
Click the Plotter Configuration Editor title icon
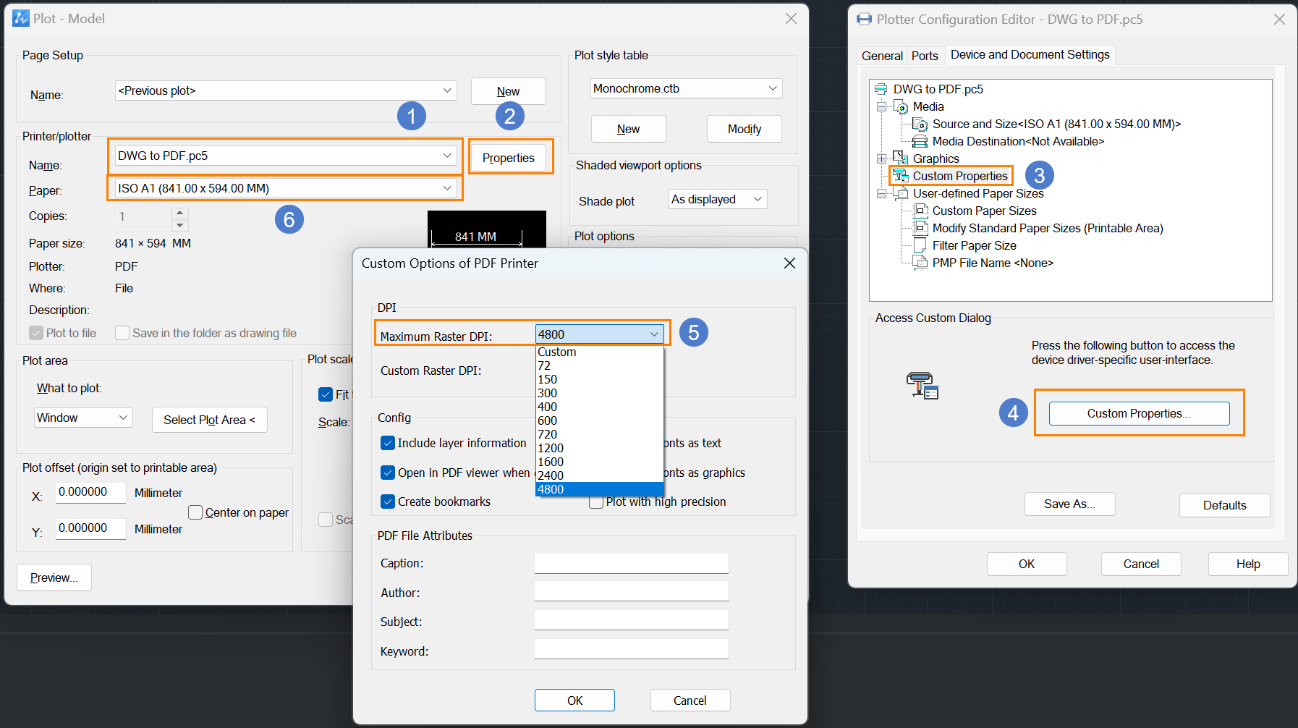864,19
